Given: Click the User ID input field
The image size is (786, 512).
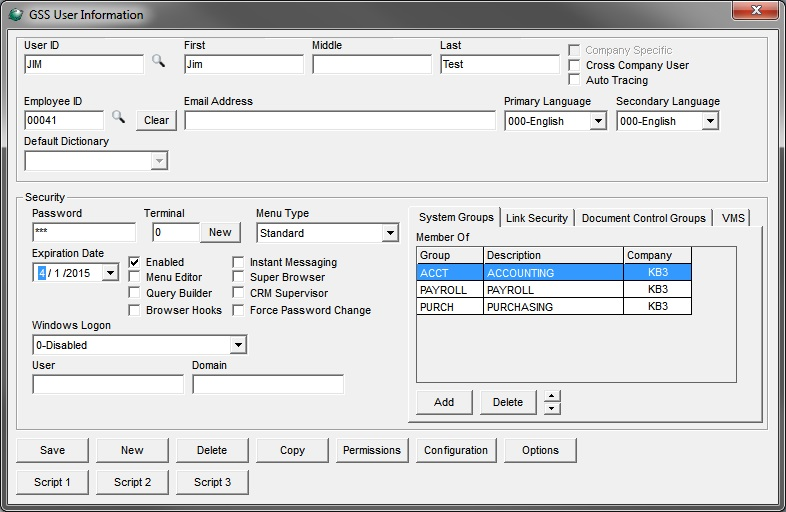Looking at the screenshot, I should pyautogui.click(x=84, y=64).
